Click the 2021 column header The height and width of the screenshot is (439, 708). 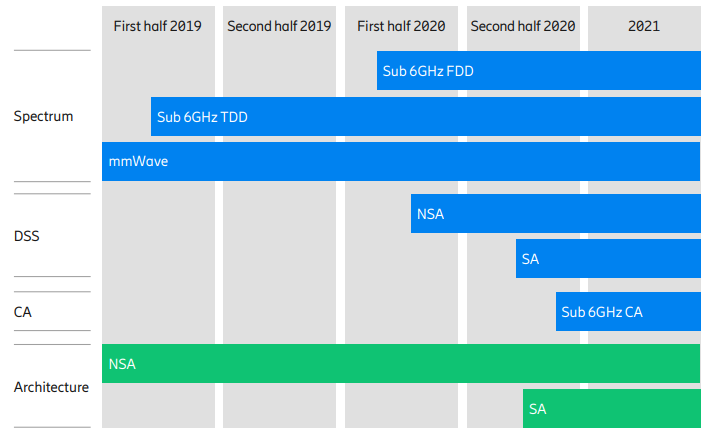tap(644, 26)
